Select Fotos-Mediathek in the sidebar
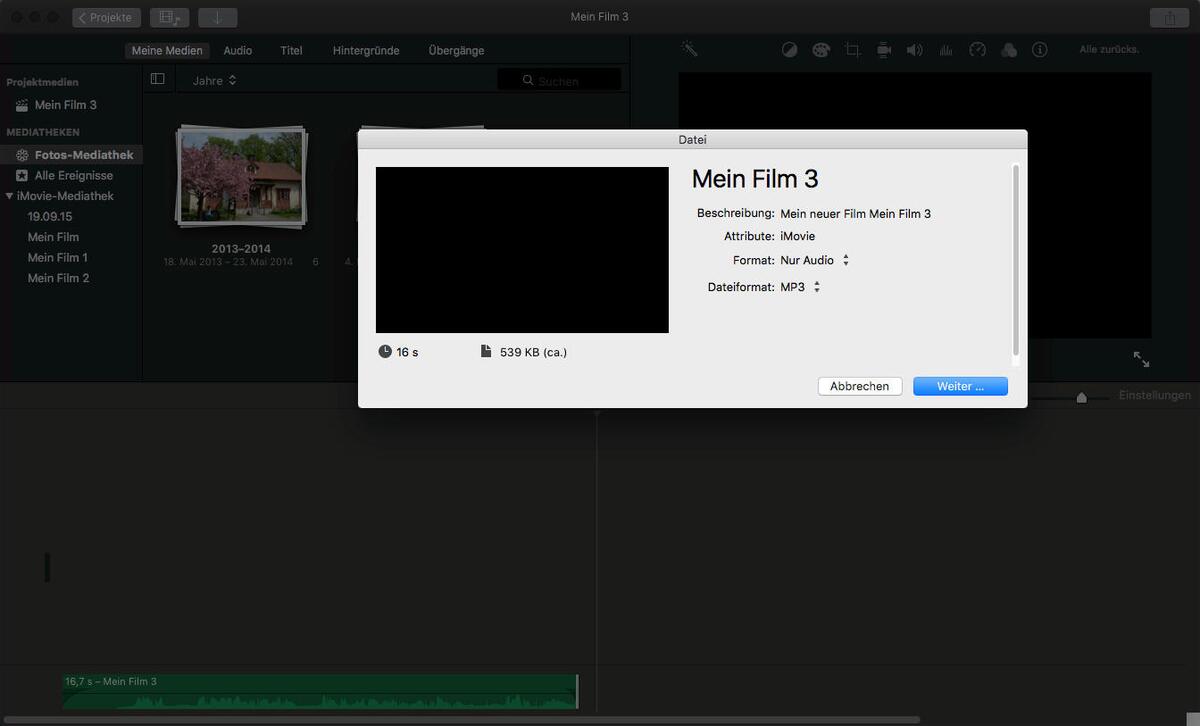This screenshot has width=1200, height=726. [71, 155]
